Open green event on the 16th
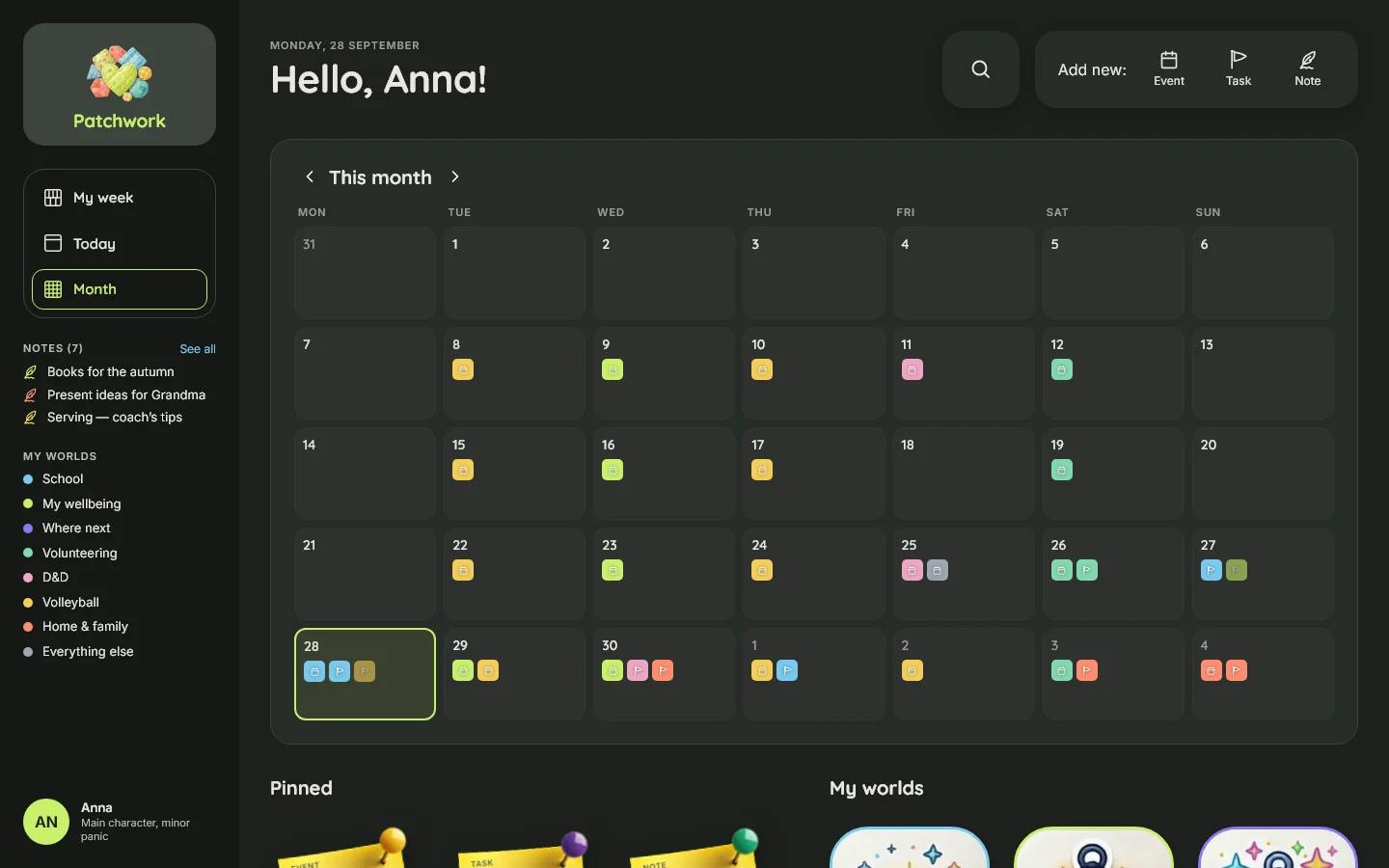 tap(613, 470)
